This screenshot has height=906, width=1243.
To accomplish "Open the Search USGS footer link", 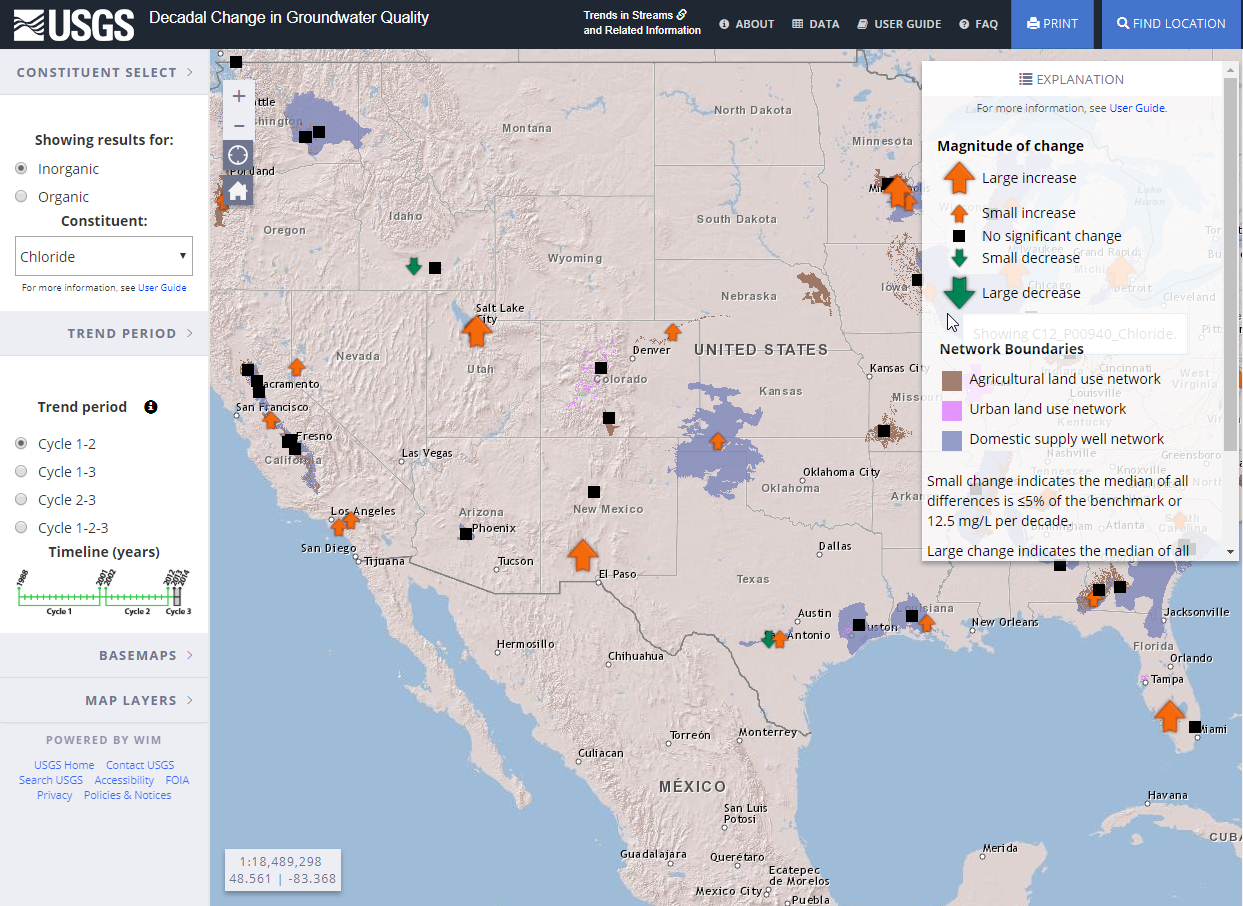I will pyautogui.click(x=51, y=780).
